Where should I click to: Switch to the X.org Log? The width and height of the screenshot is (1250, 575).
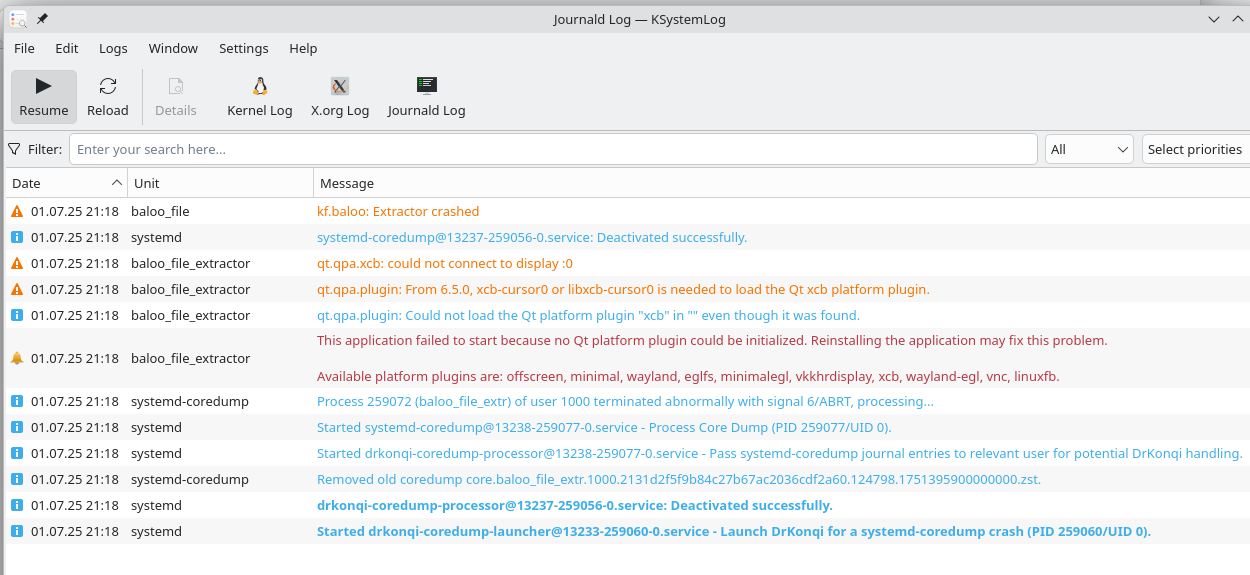[340, 97]
